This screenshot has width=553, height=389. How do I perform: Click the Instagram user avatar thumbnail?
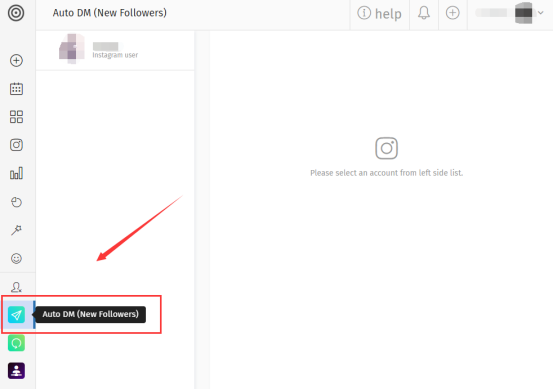[x=72, y=49]
